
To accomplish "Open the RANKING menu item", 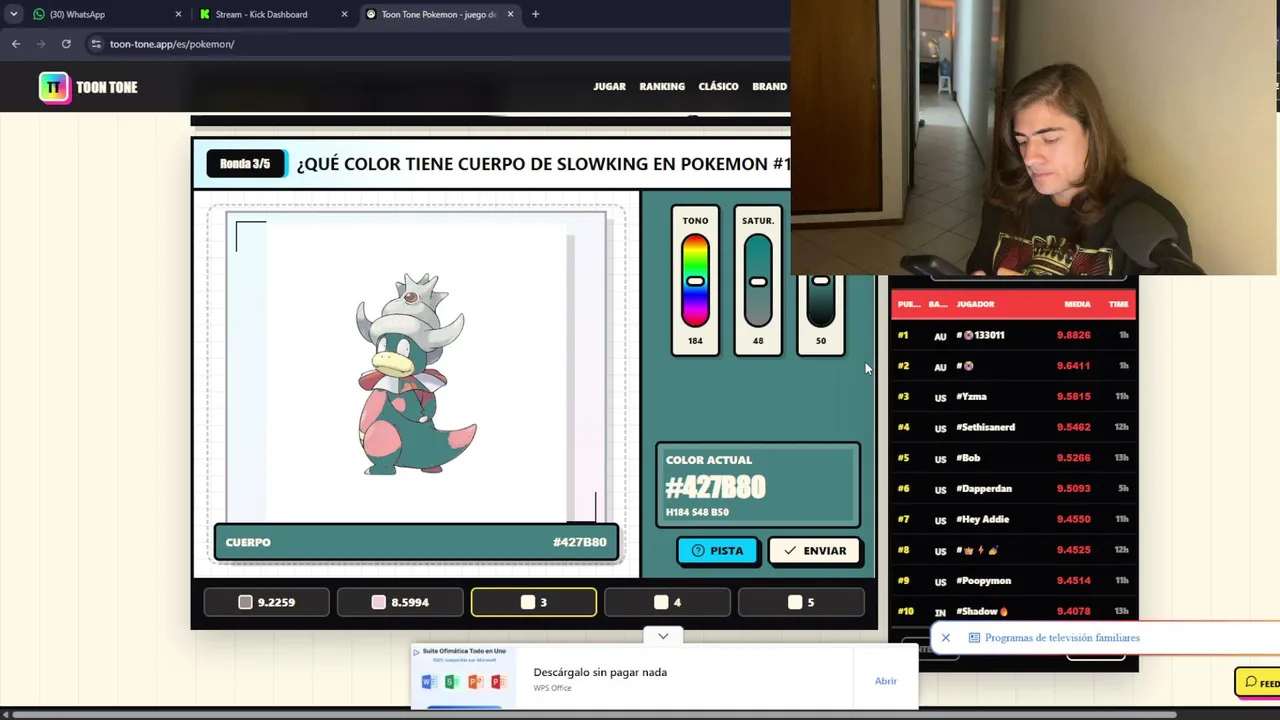I will [x=662, y=87].
